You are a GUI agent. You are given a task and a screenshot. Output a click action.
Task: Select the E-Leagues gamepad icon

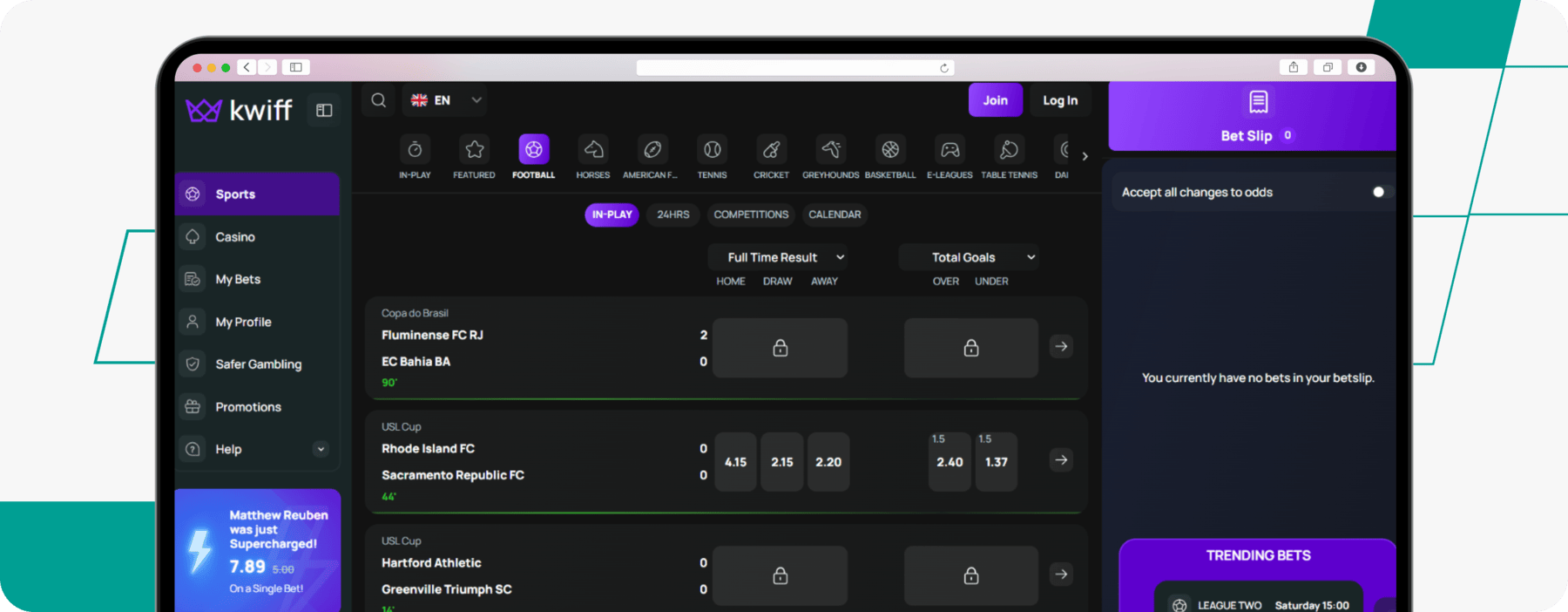coord(950,150)
